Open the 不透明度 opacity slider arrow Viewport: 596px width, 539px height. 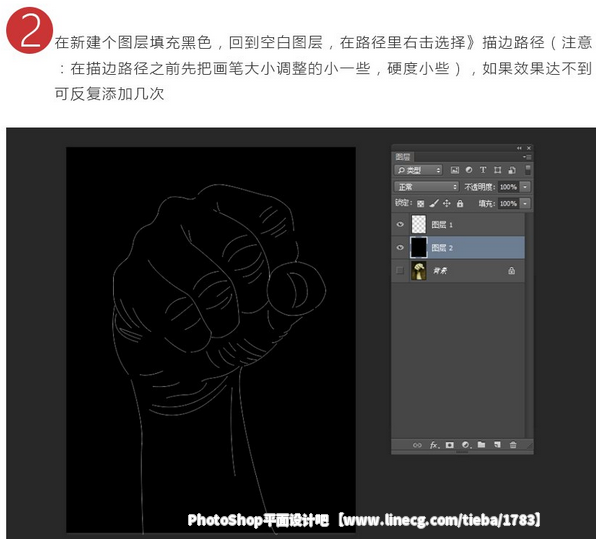[525, 187]
